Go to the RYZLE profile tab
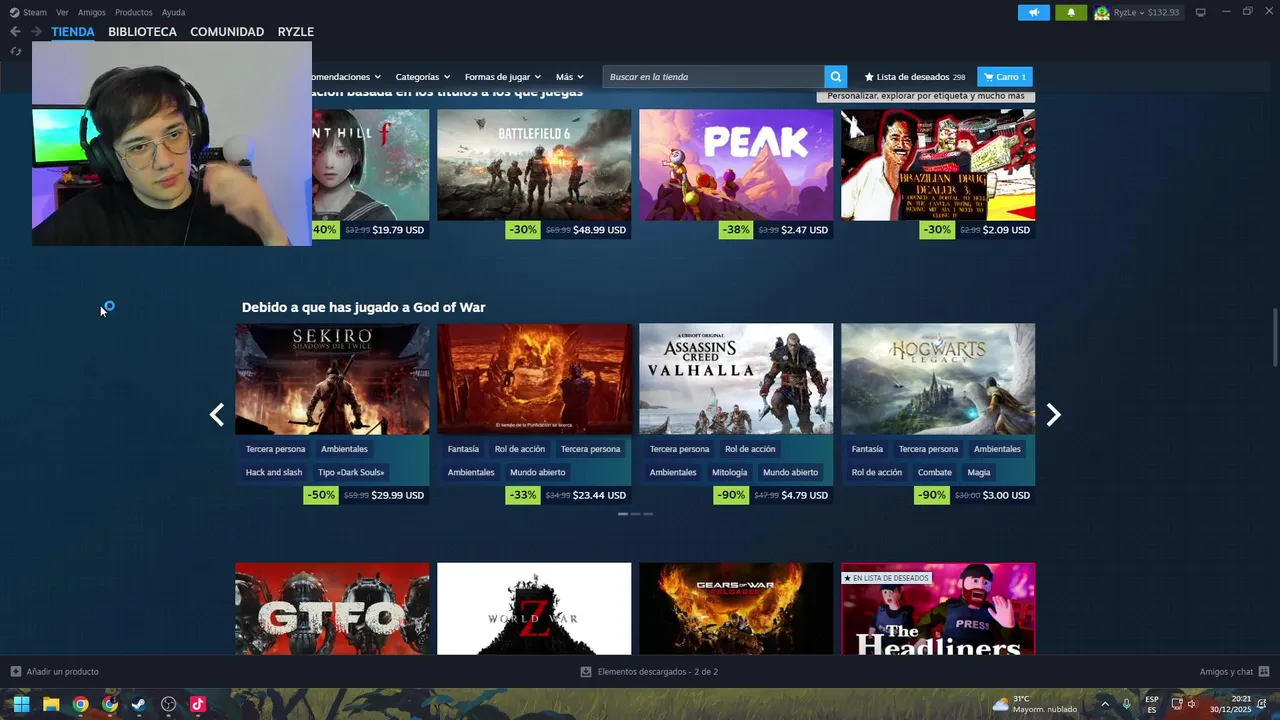This screenshot has height=720, width=1280. [x=296, y=32]
